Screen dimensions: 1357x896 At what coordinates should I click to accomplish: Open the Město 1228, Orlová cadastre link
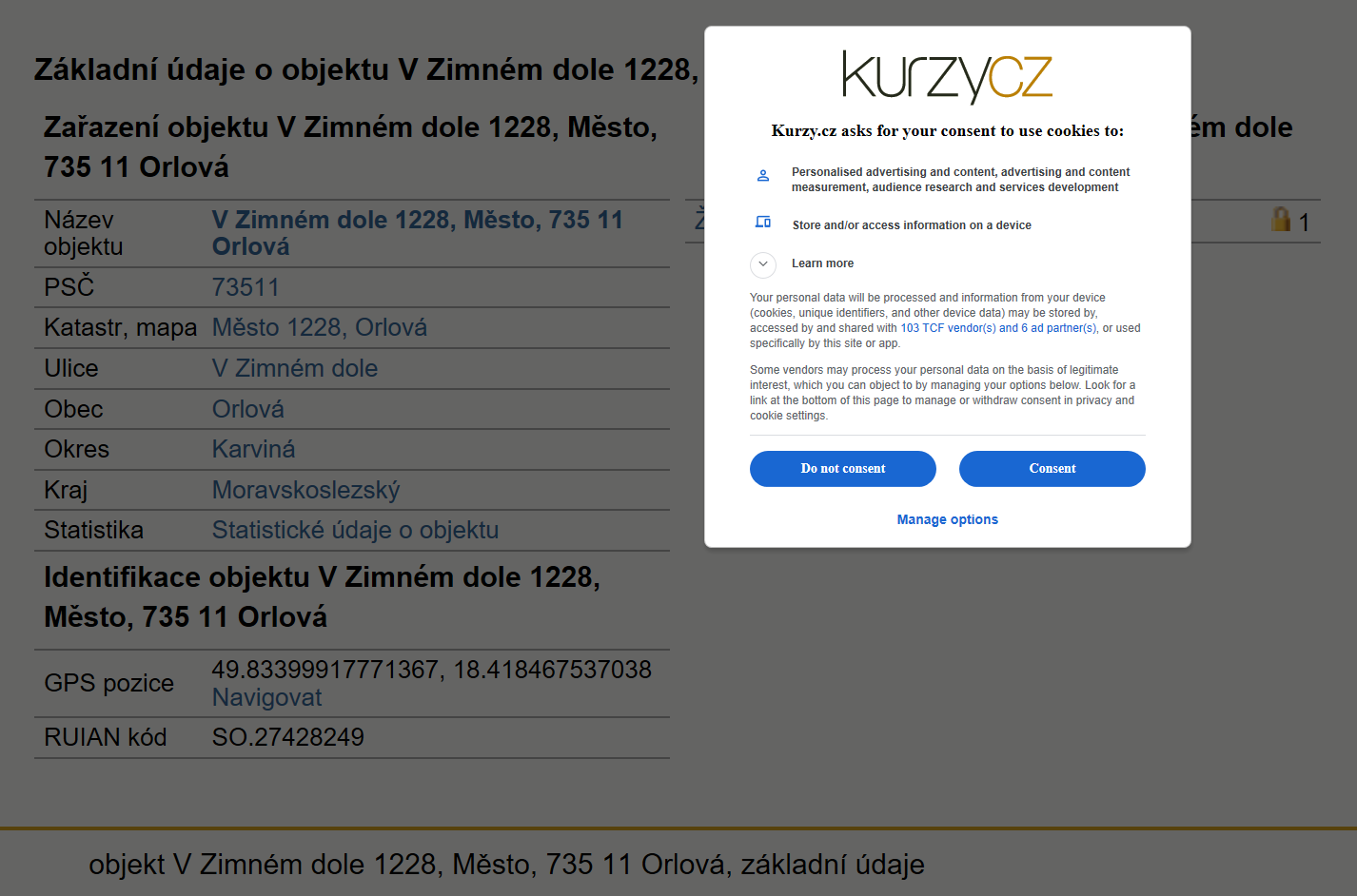click(x=319, y=327)
